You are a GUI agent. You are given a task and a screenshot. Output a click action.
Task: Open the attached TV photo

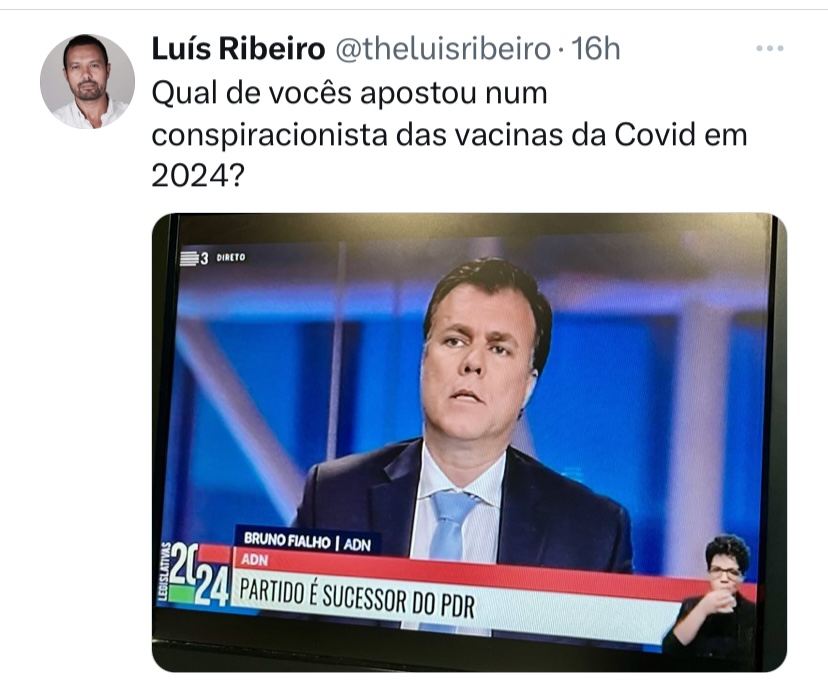pos(469,442)
